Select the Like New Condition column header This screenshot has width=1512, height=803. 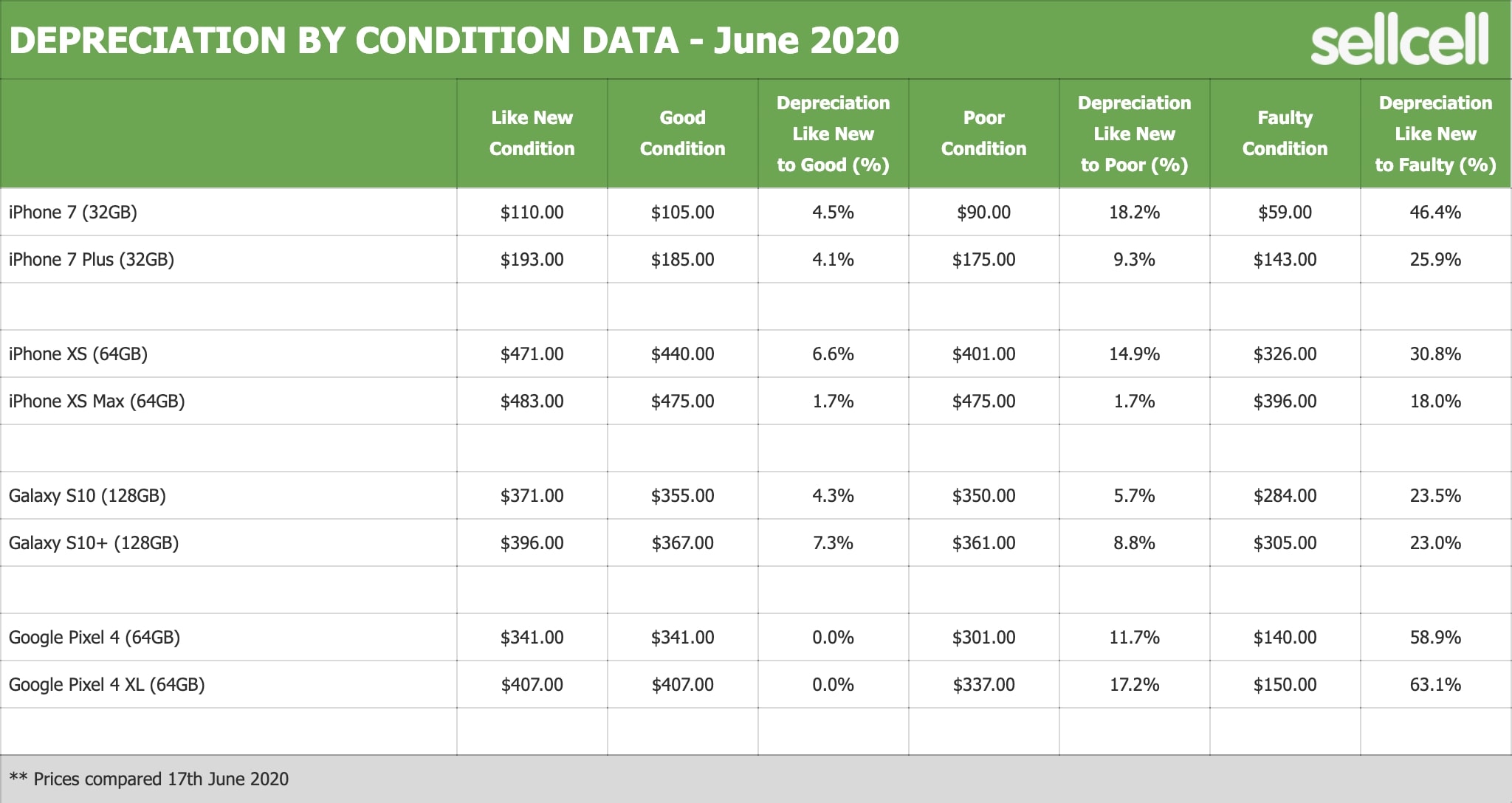point(532,134)
